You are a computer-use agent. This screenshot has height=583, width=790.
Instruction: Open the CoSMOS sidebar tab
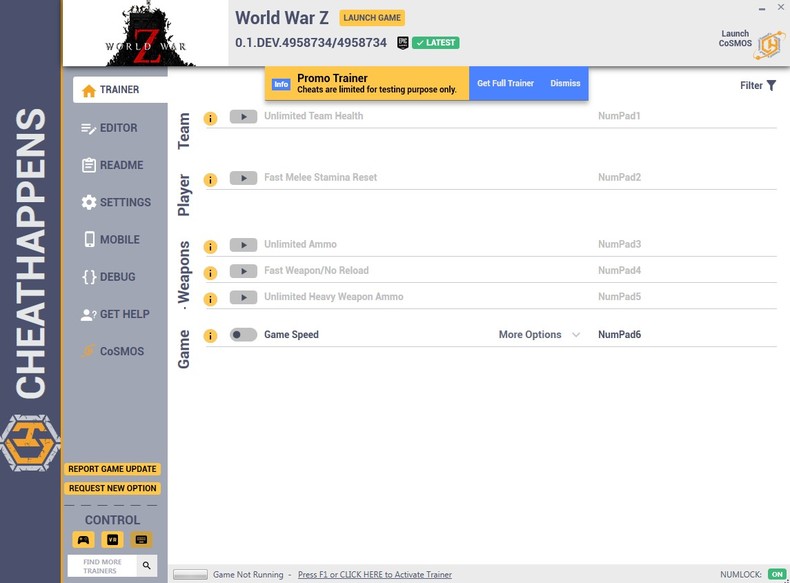click(x=113, y=351)
